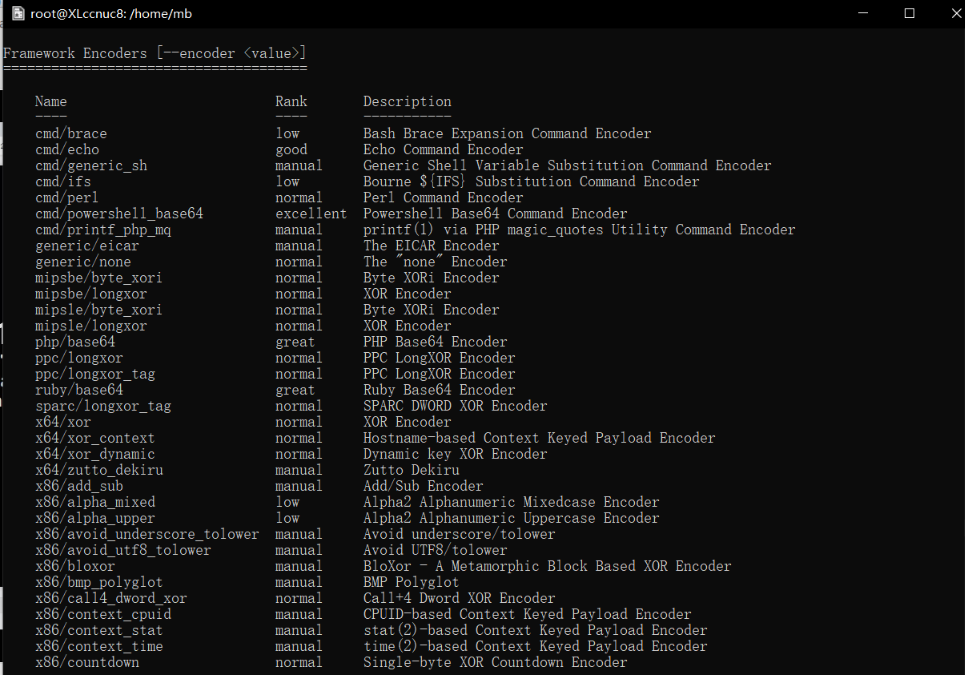Click the 'Rank' column header
965x675 pixels.
[291, 102]
